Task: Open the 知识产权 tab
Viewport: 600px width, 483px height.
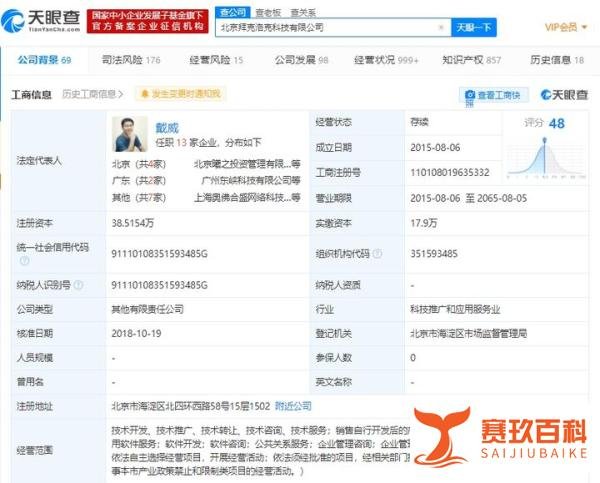Action: (x=471, y=60)
